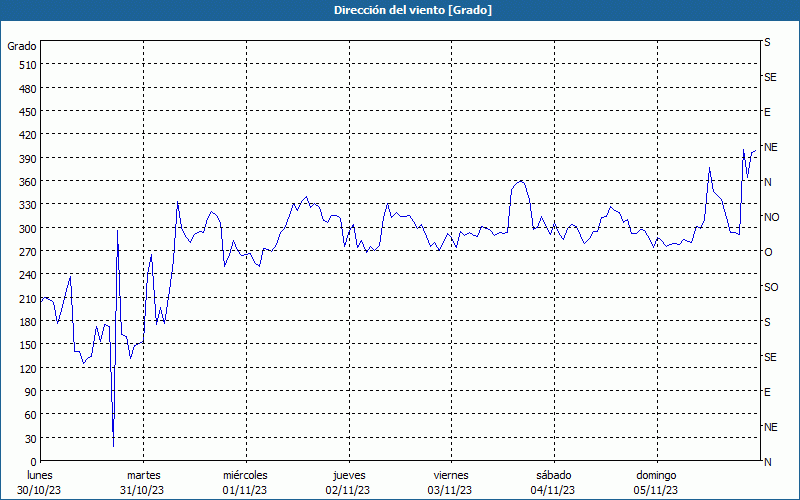This screenshot has width=800, height=500.
Task: Click the 'NO' compass direction label
Action: [x=771, y=217]
